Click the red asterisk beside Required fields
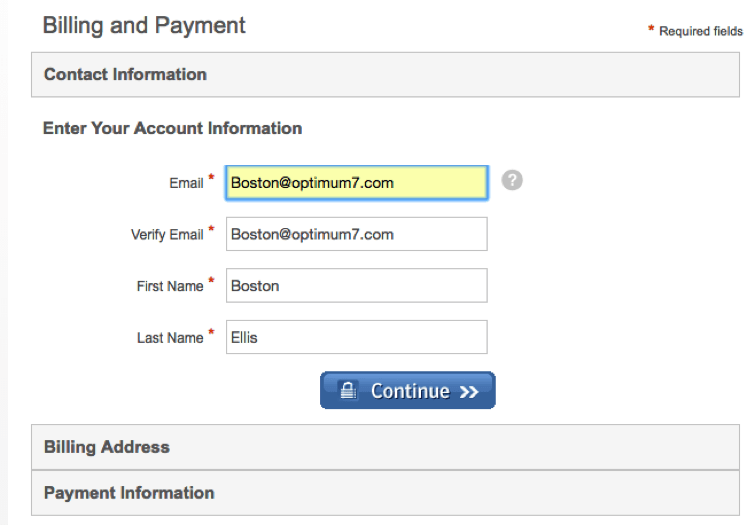Screen dimensions: 754x525 [651, 28]
